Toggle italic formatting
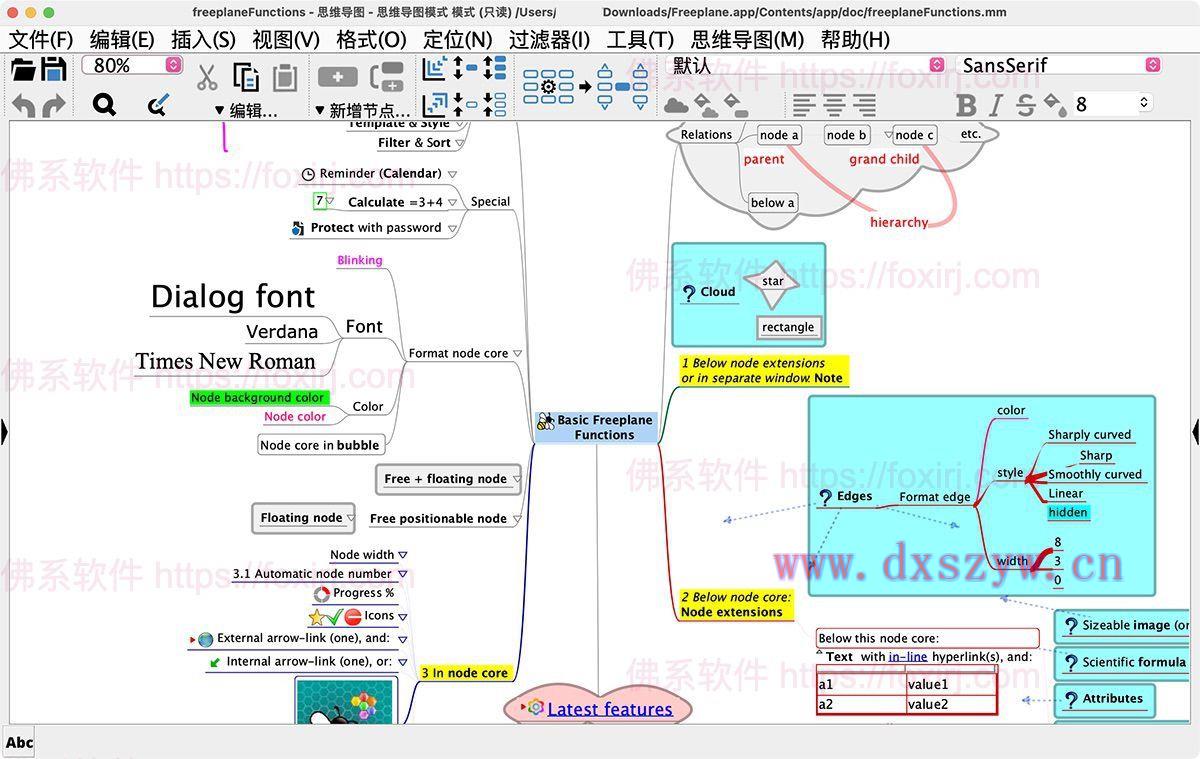This screenshot has width=1200, height=759. [x=996, y=104]
